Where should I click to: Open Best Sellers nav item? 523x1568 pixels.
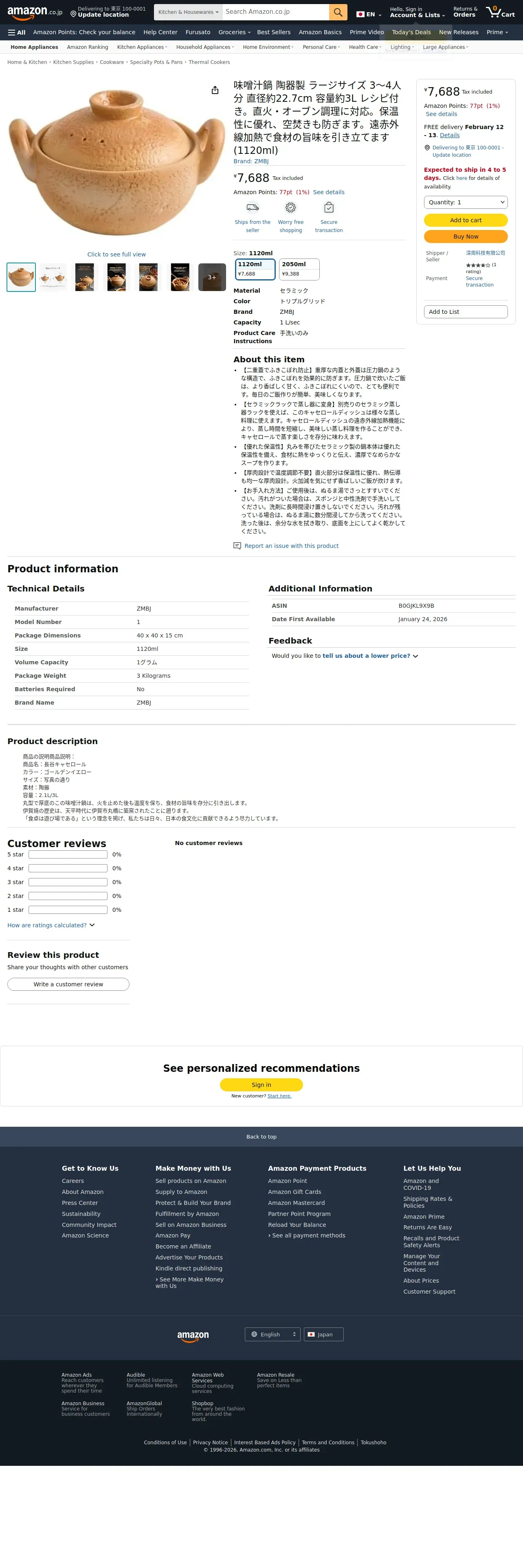[x=273, y=32]
